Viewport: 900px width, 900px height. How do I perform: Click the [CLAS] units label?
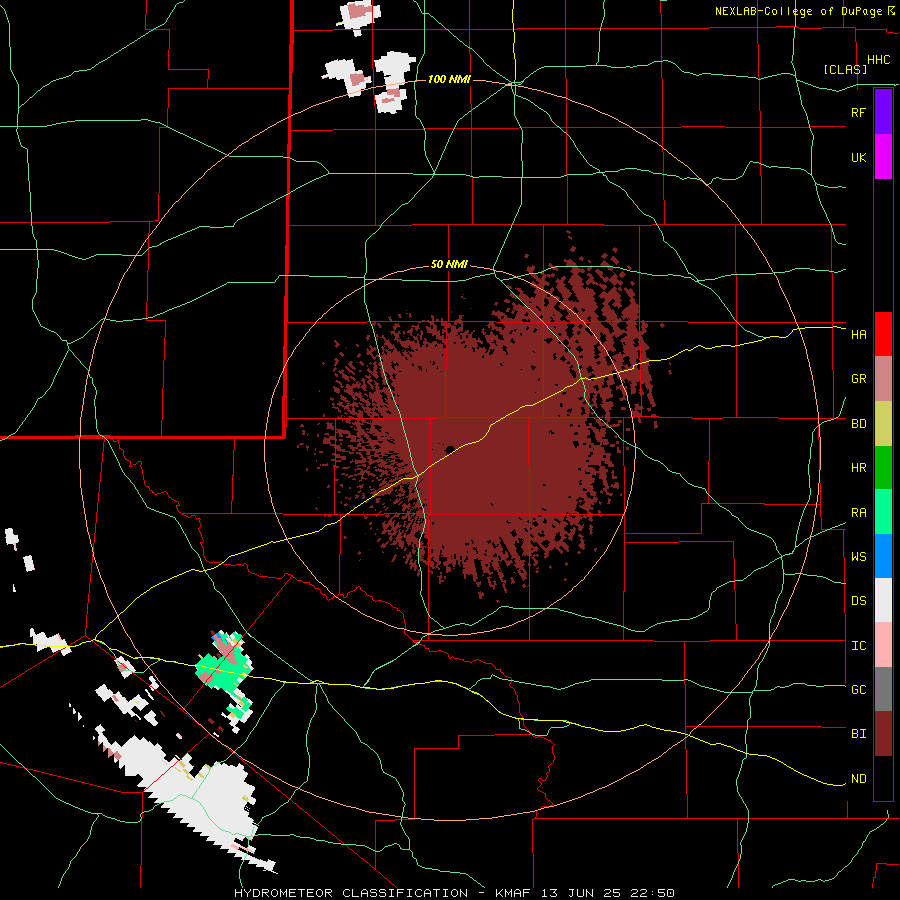click(x=845, y=69)
